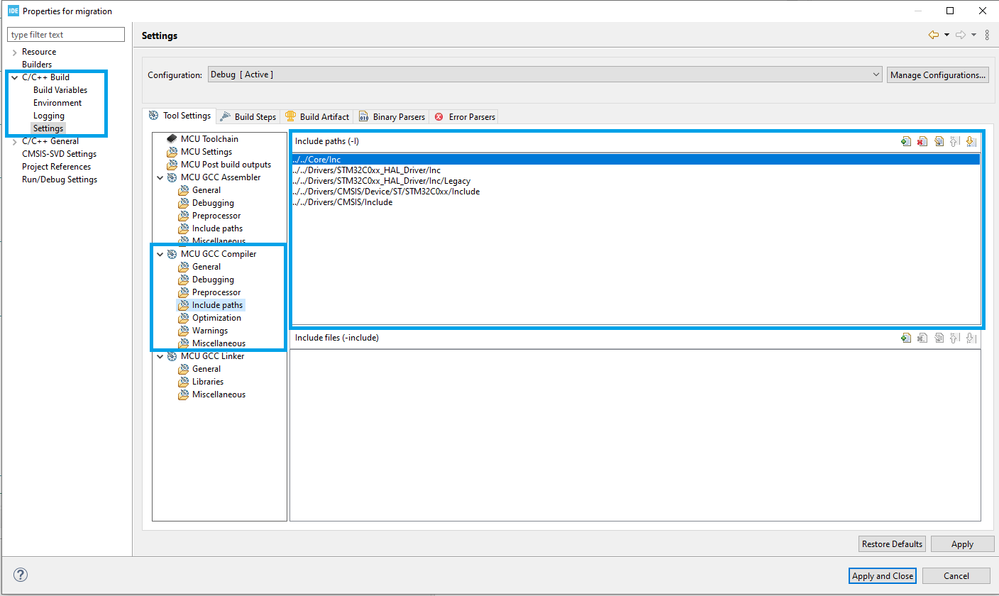This screenshot has height=596, width=999.
Task: Click the Delete include path icon
Action: click(922, 142)
